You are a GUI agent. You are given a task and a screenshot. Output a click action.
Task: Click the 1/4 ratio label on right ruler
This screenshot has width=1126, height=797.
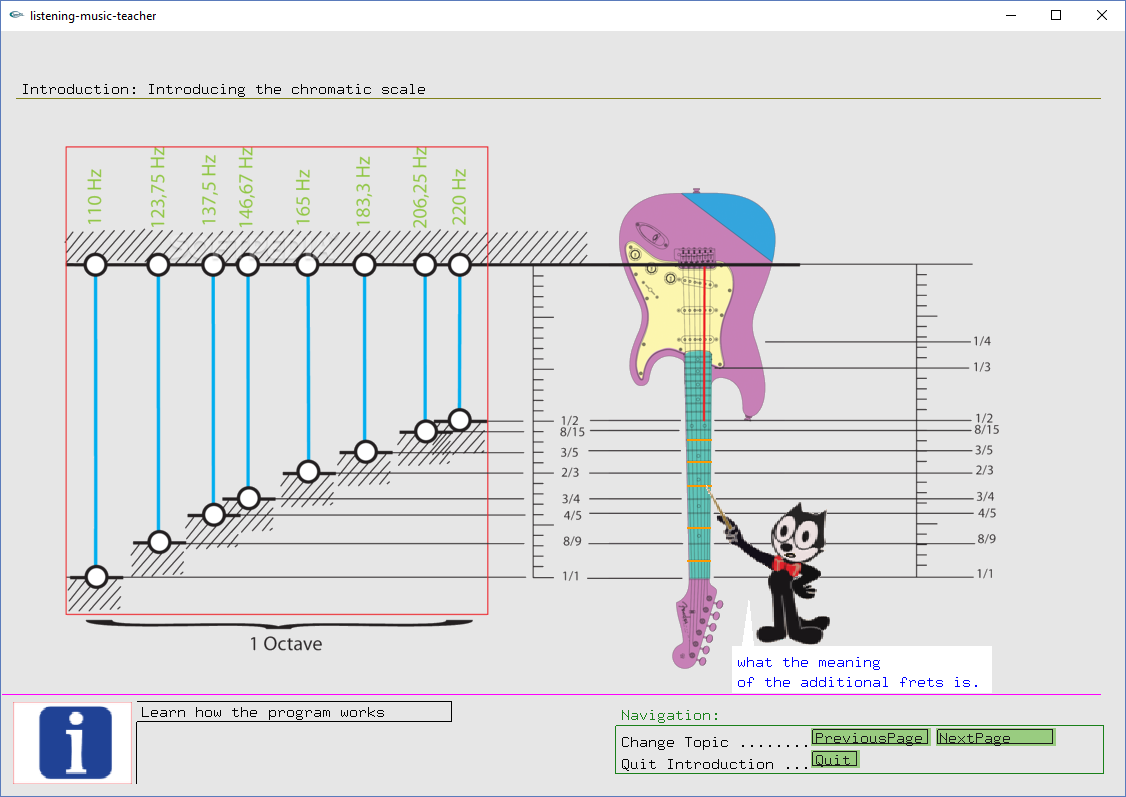982,341
